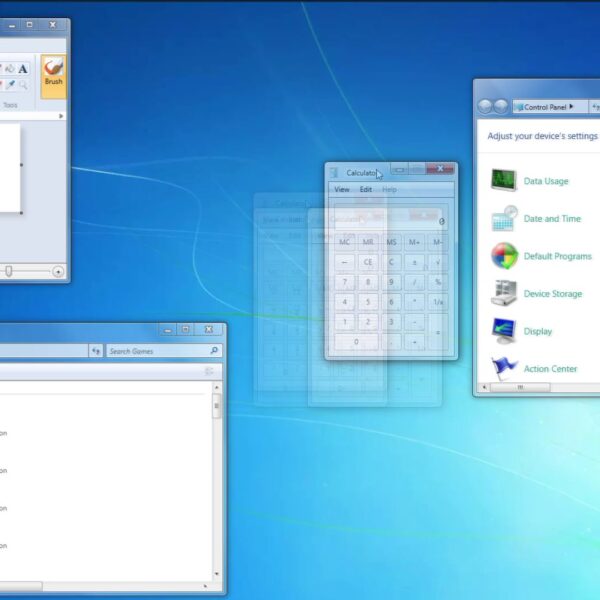Click the Control Panel breadcrumb label
Image resolution: width=600 pixels, height=600 pixels.
(545, 107)
